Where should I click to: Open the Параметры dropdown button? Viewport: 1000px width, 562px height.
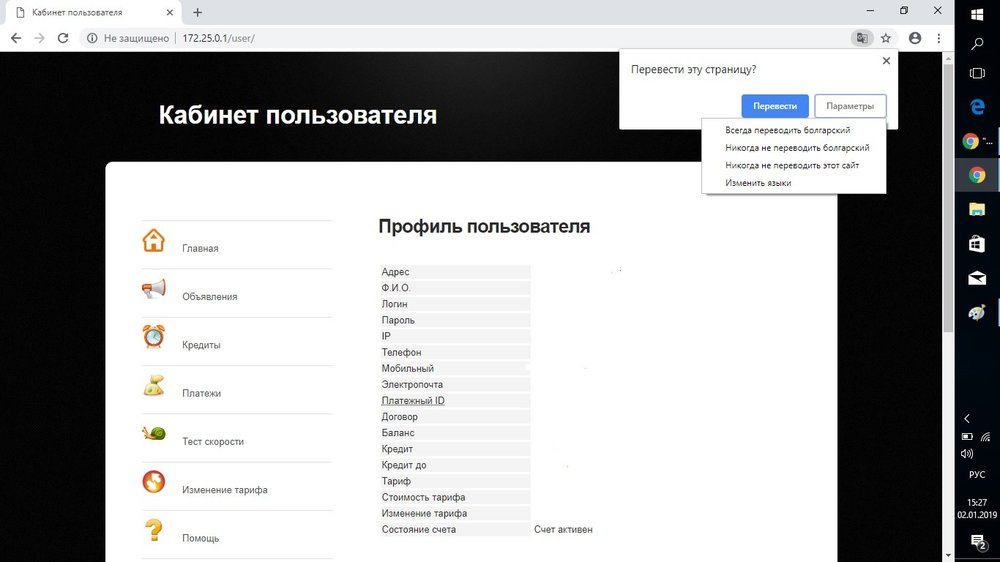tap(850, 106)
